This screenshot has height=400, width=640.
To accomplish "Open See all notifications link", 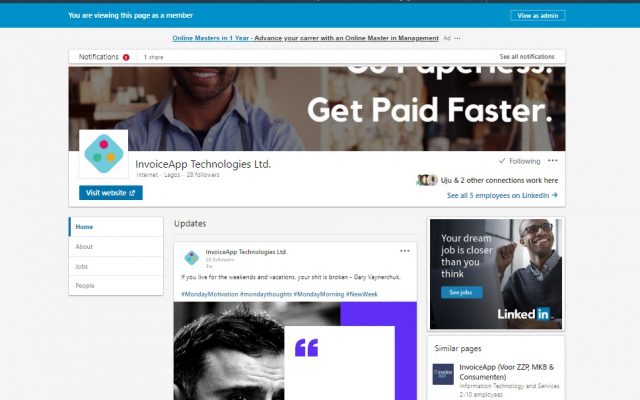I will click(527, 57).
